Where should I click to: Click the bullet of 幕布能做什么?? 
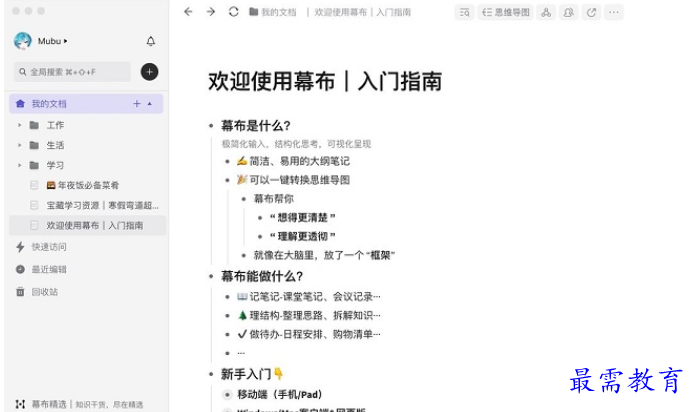coord(211,276)
